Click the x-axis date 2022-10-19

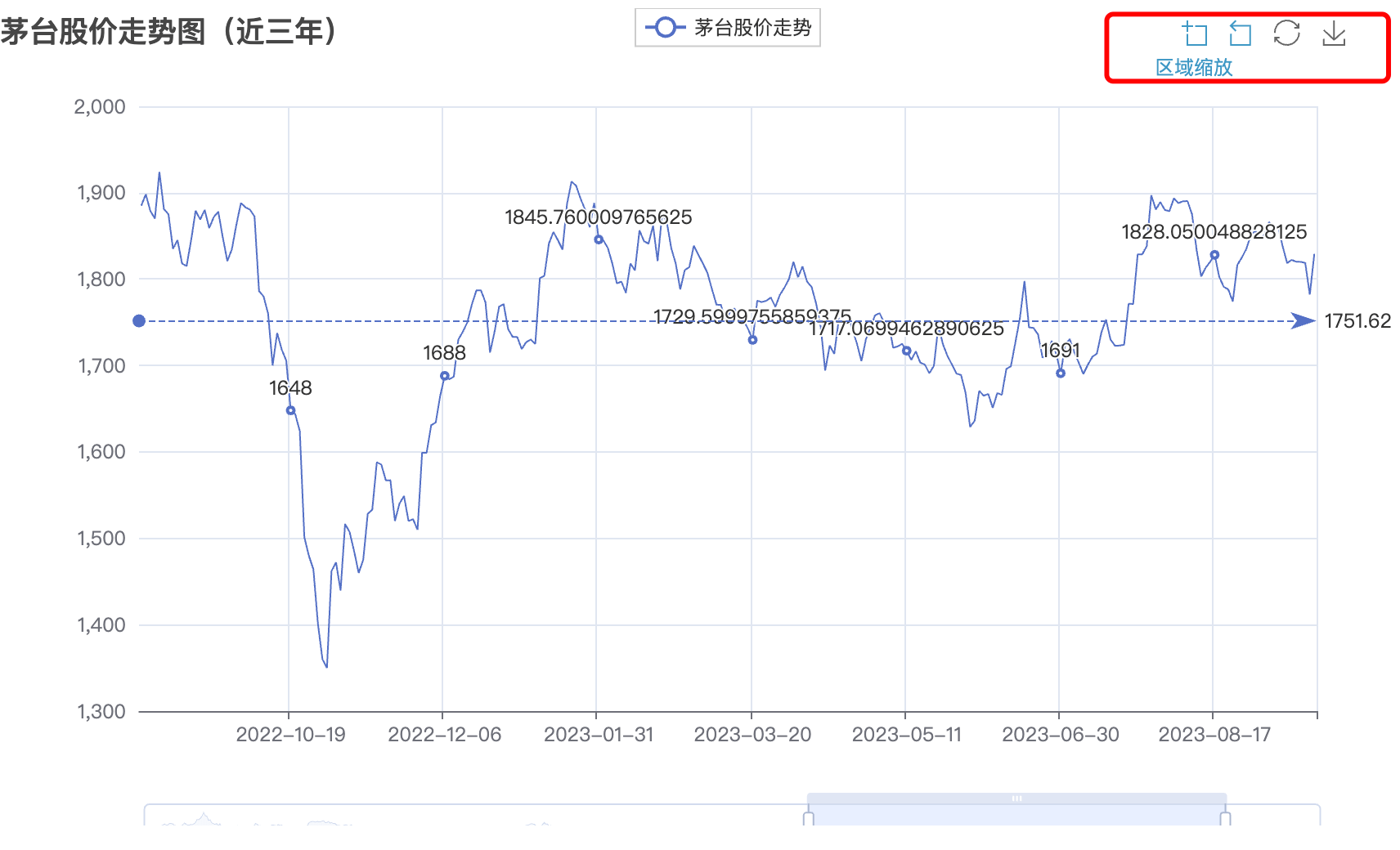click(x=290, y=735)
